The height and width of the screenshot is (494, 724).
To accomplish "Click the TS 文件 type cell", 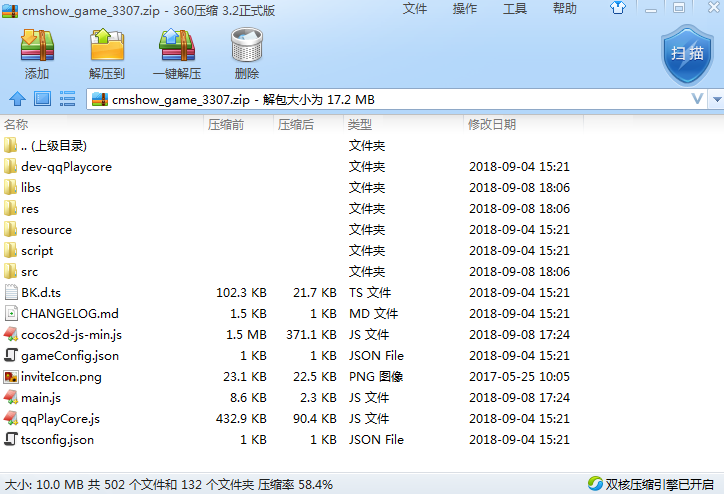I will click(370, 293).
